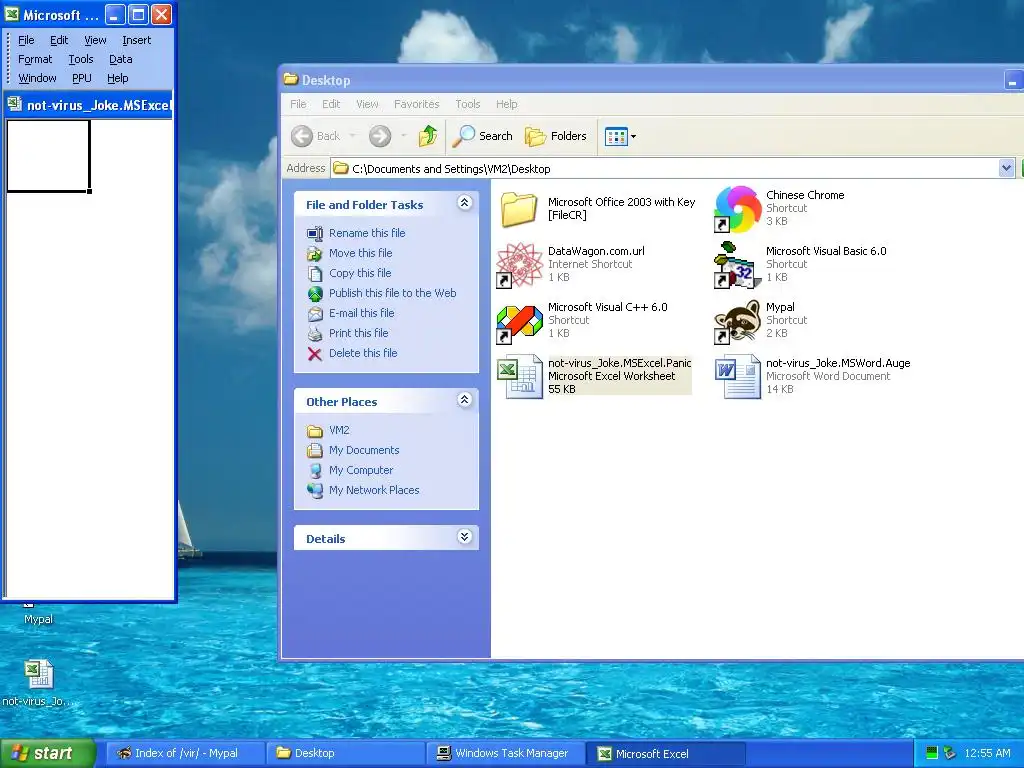
Task: Open My Computer in Other Places
Action: (x=361, y=470)
